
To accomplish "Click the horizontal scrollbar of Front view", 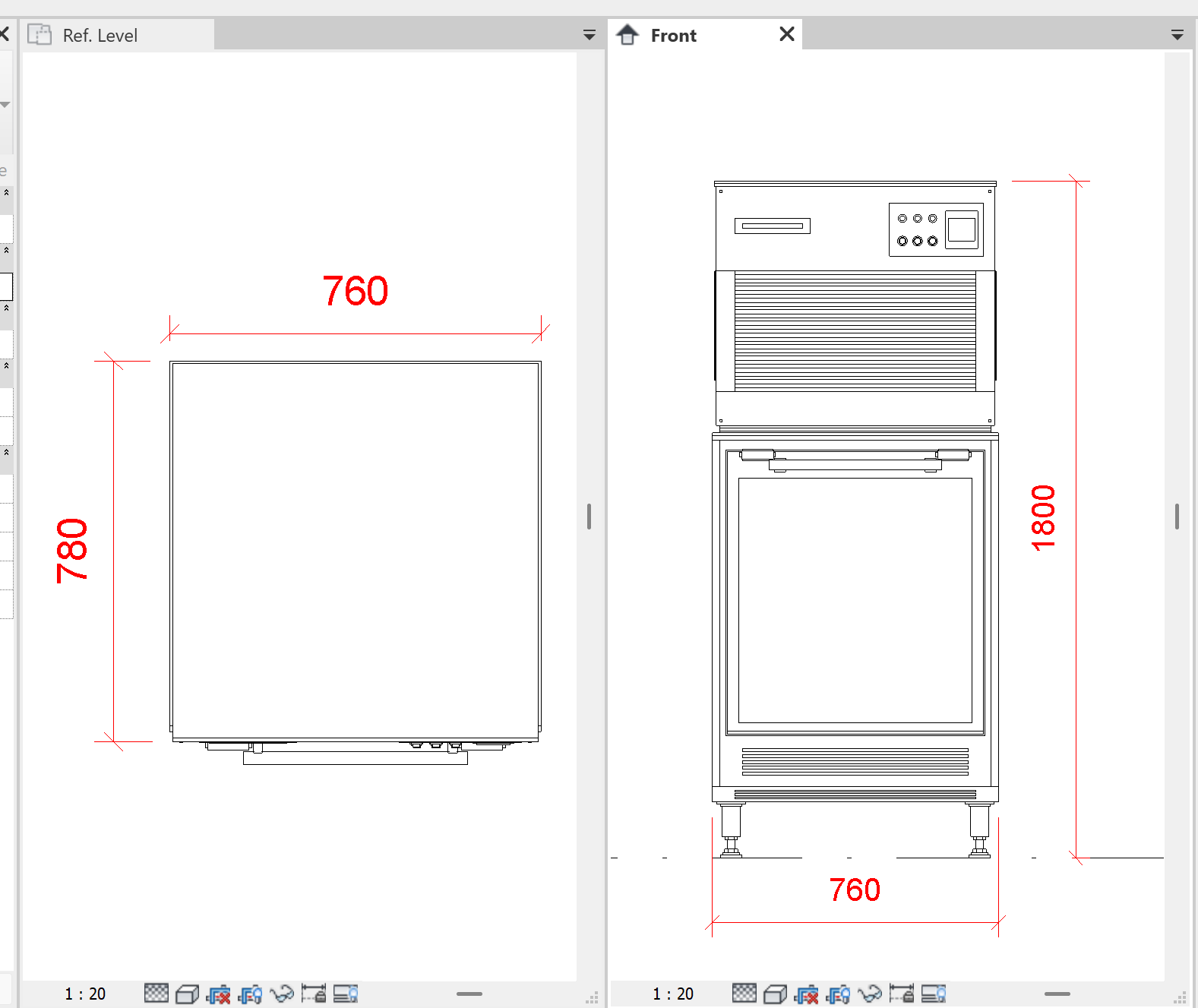I will click(1057, 994).
